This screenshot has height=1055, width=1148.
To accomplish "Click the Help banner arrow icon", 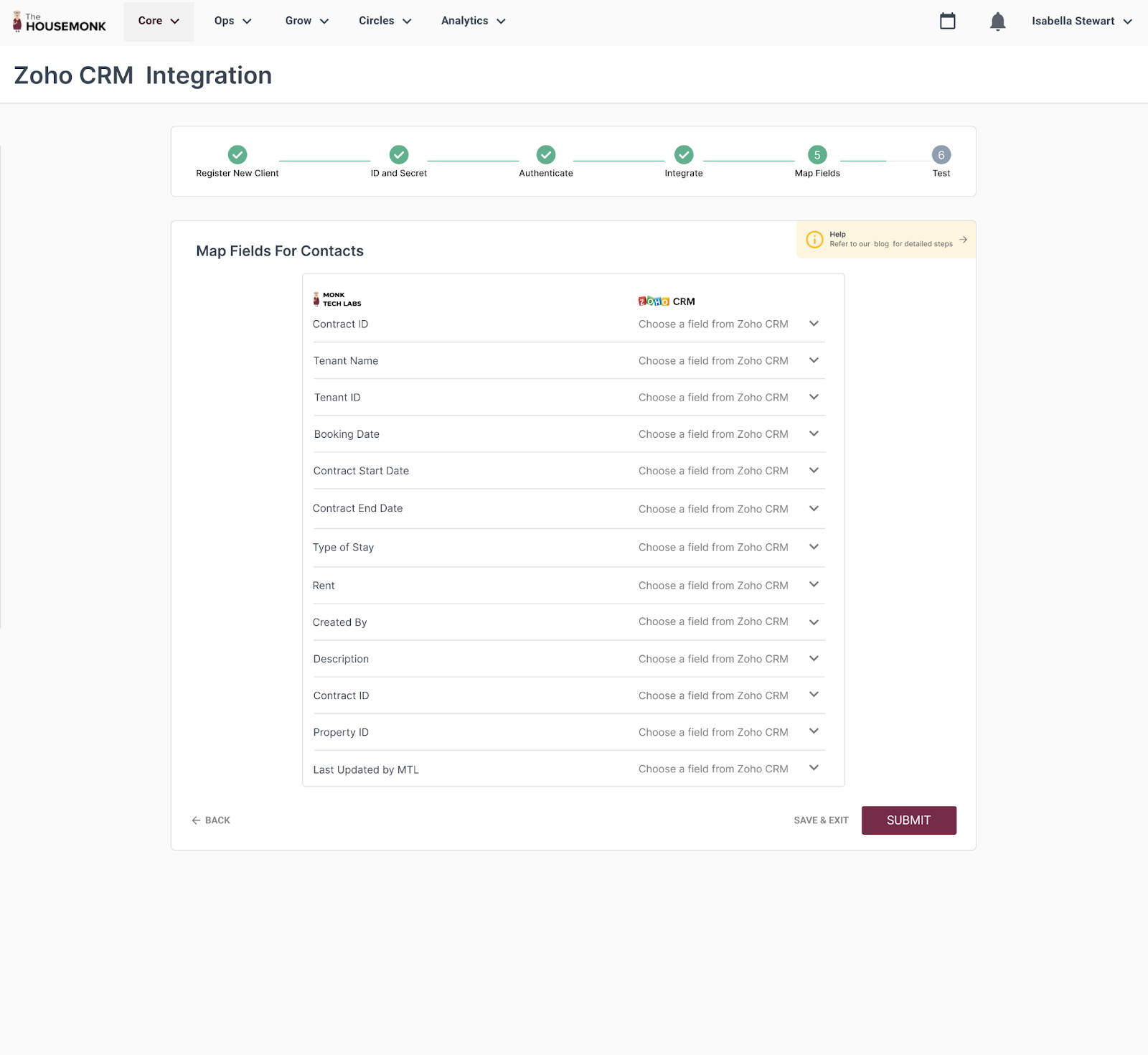I will pos(963,240).
